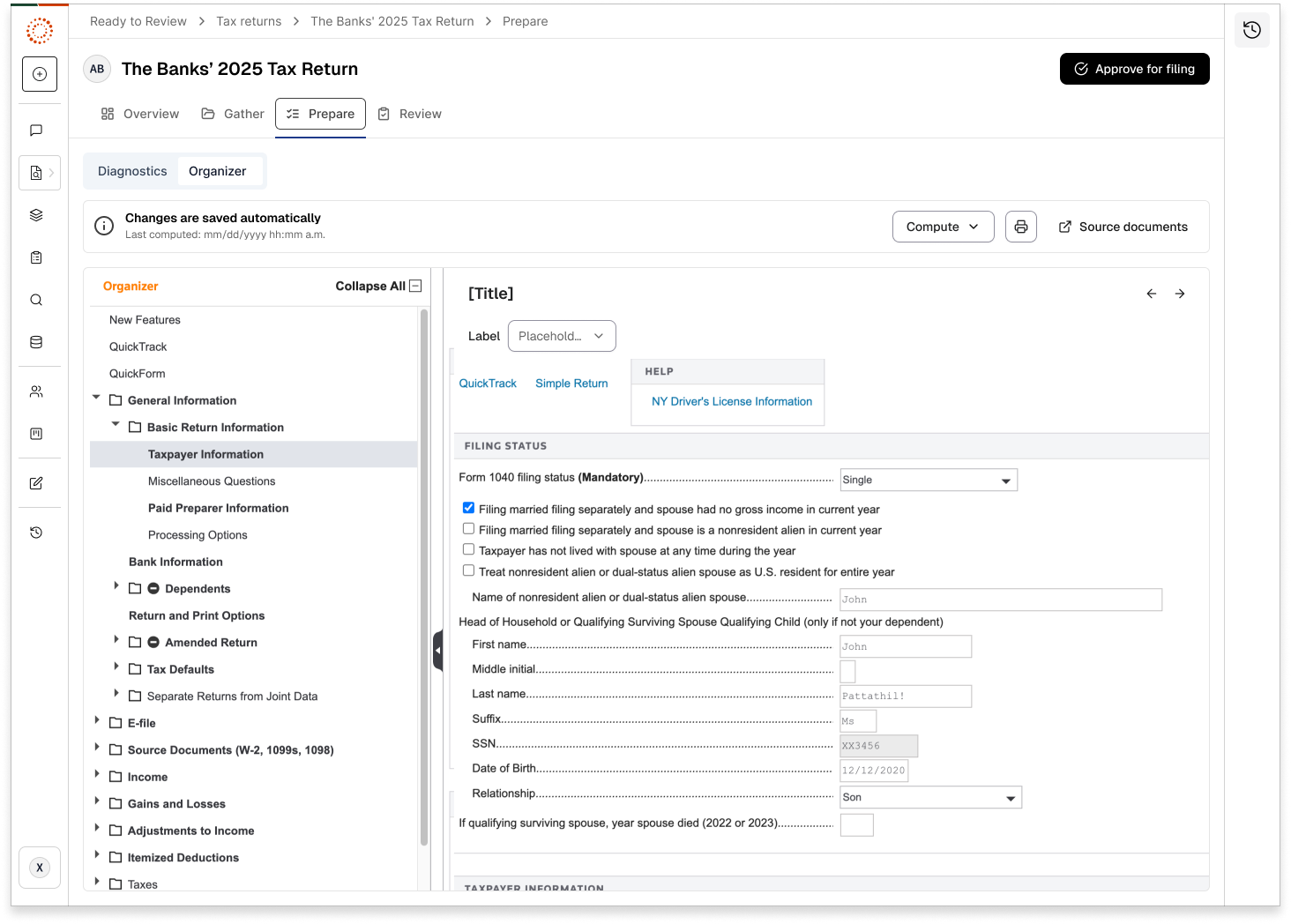Expand the Income tree folder

click(97, 776)
